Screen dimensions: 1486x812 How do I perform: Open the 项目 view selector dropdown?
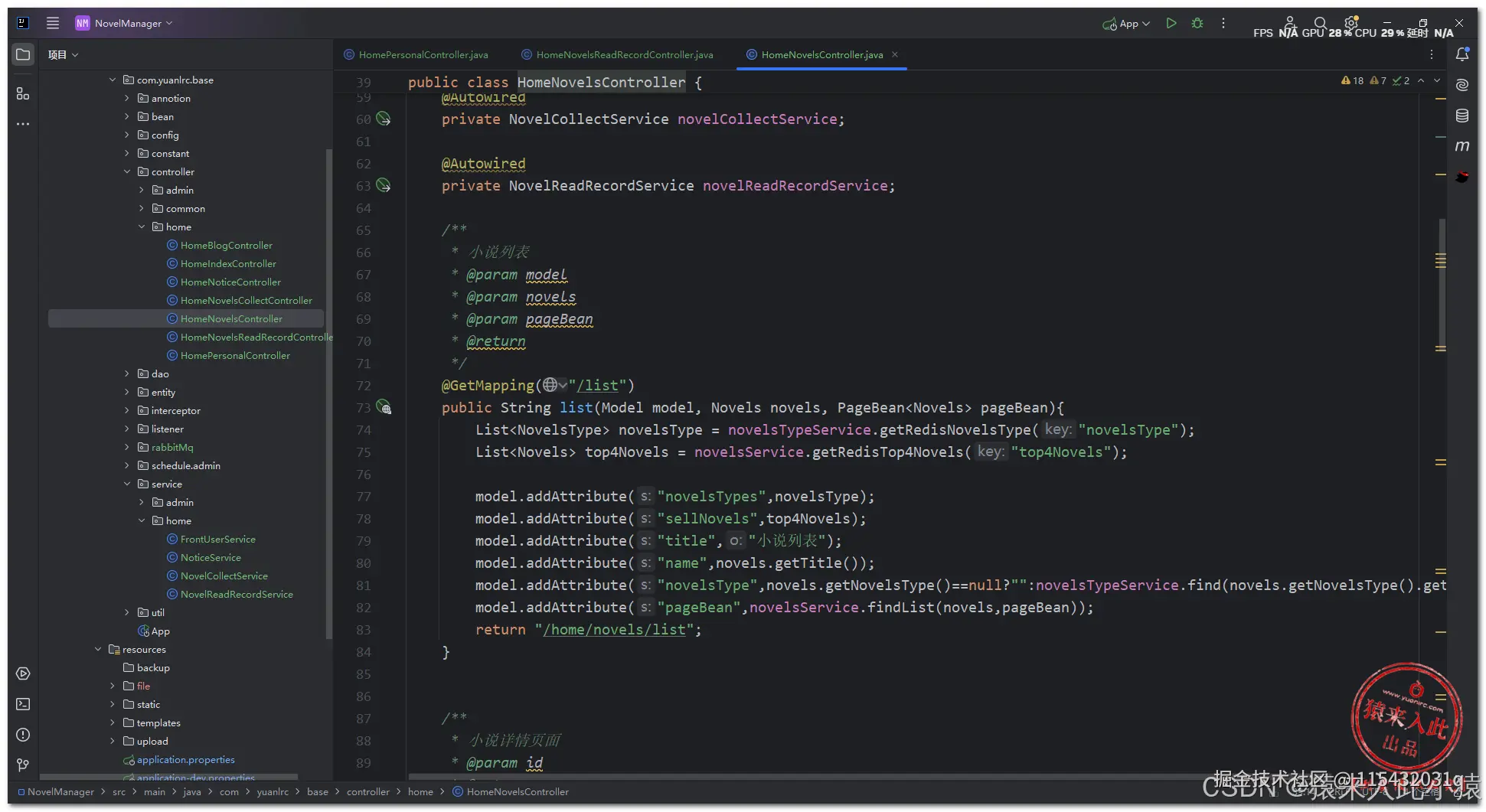pyautogui.click(x=64, y=55)
